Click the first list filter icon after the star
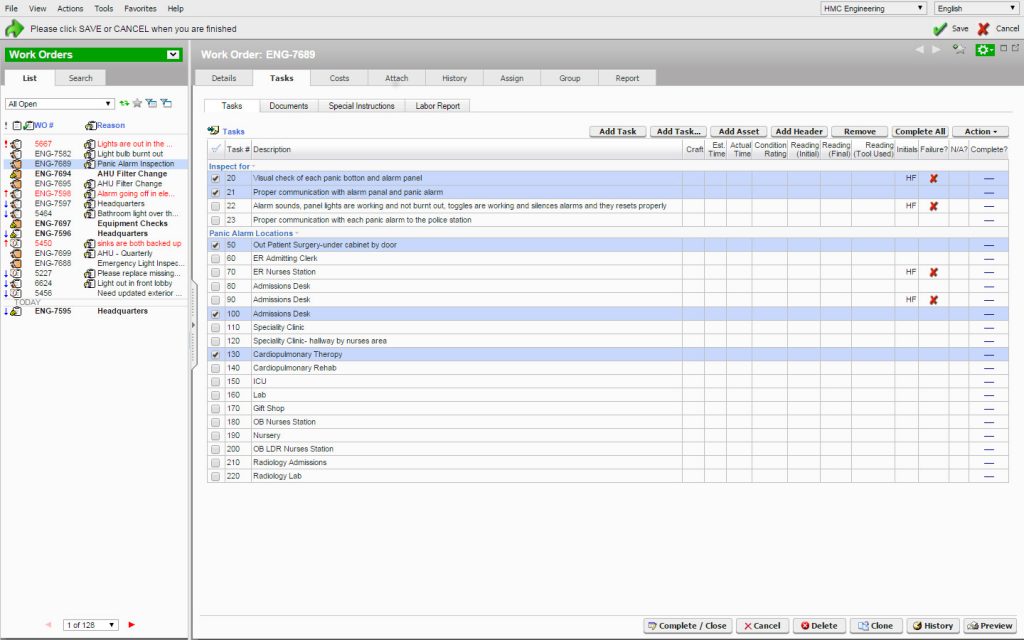1024x640 pixels. pyautogui.click(x=151, y=103)
